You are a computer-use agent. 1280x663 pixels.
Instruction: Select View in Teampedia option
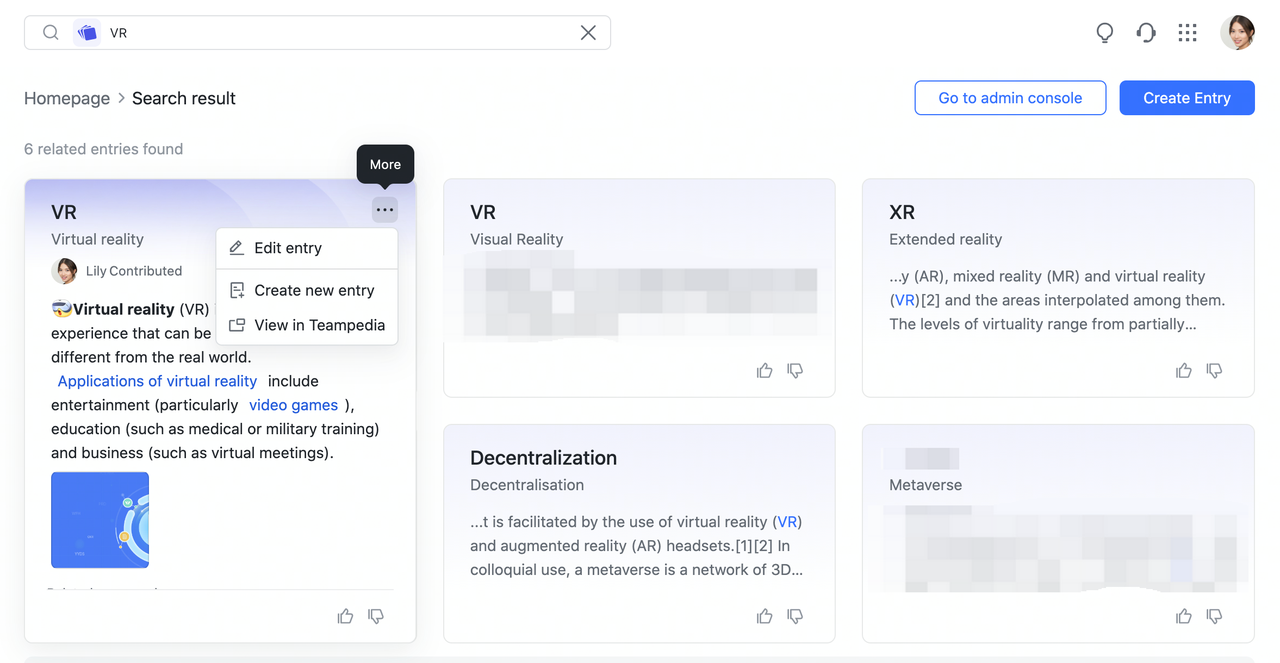point(319,325)
